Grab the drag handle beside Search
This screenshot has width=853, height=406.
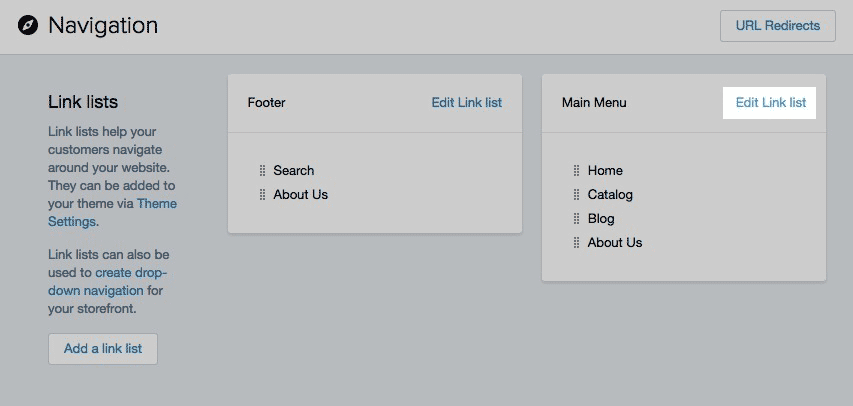click(262, 171)
